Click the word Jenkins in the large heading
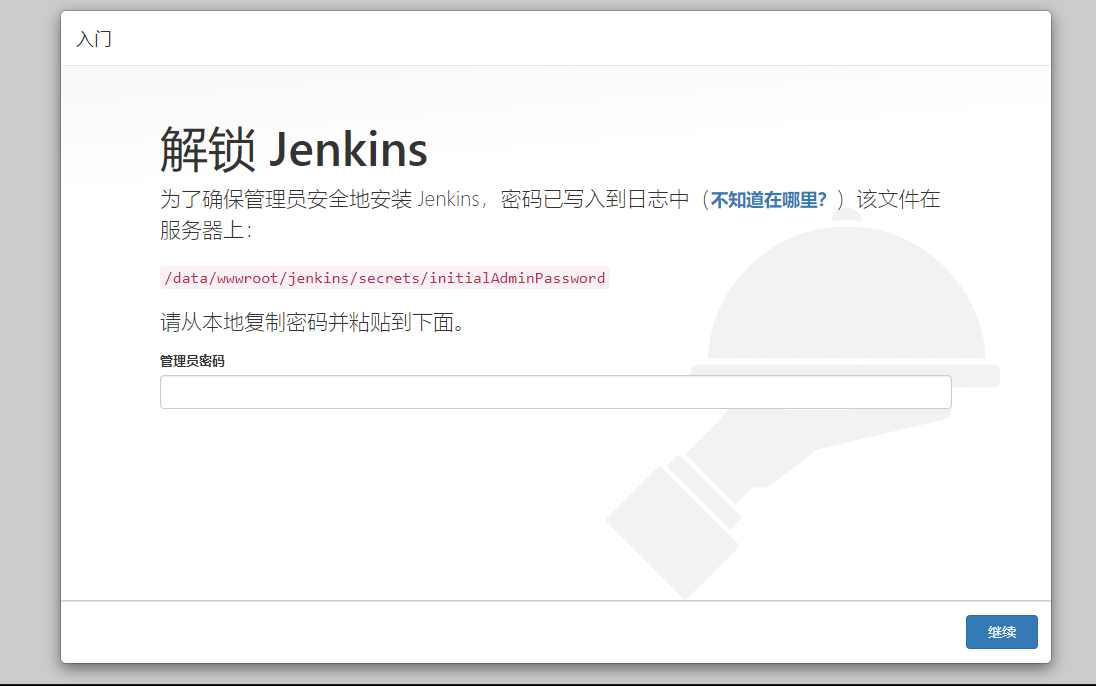 348,150
